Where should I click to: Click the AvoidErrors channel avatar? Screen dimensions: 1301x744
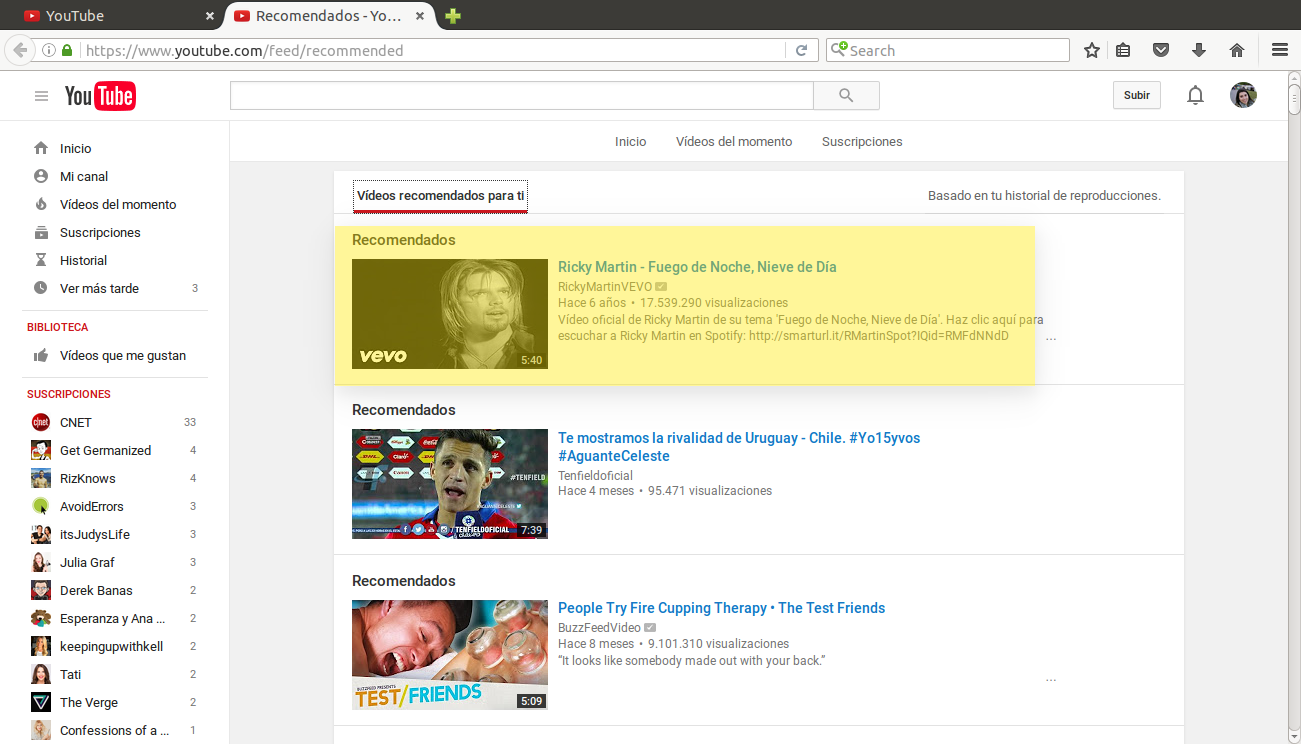(41, 506)
